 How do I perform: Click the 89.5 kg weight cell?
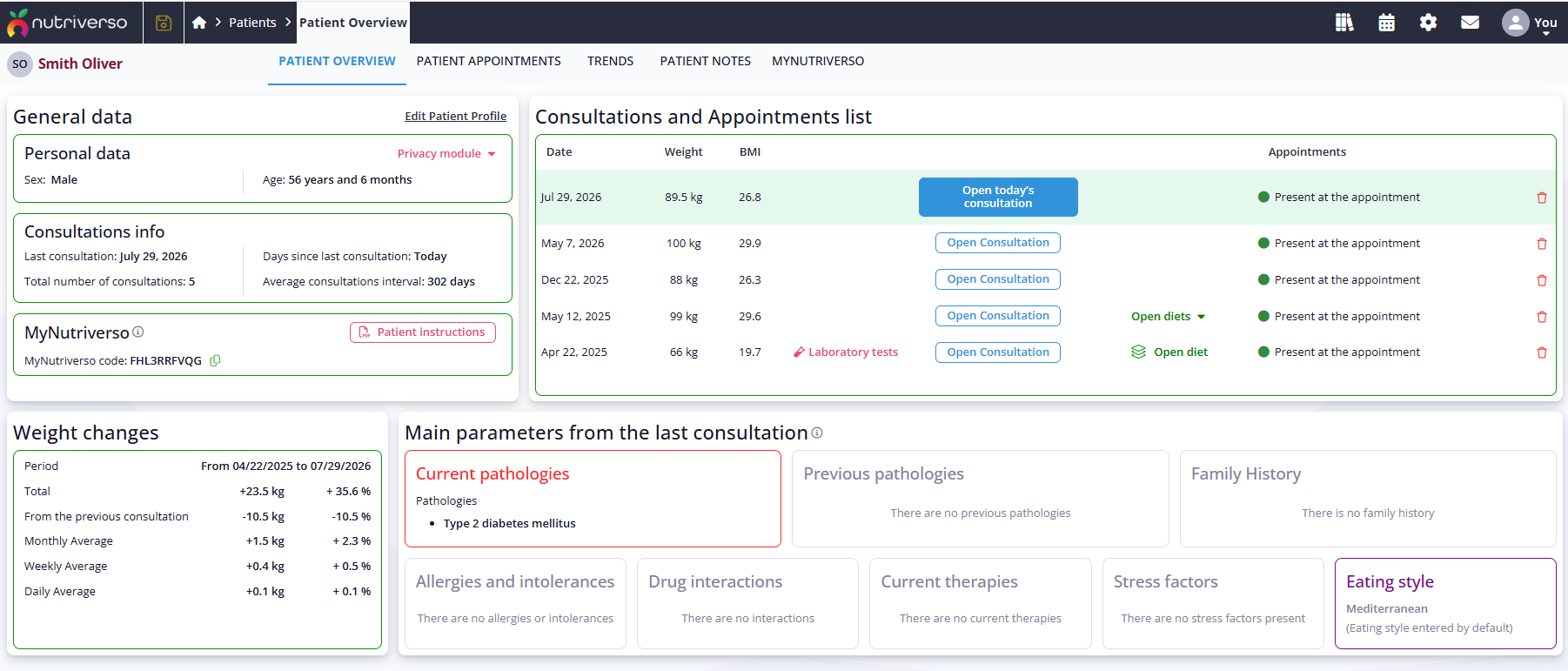tap(684, 197)
